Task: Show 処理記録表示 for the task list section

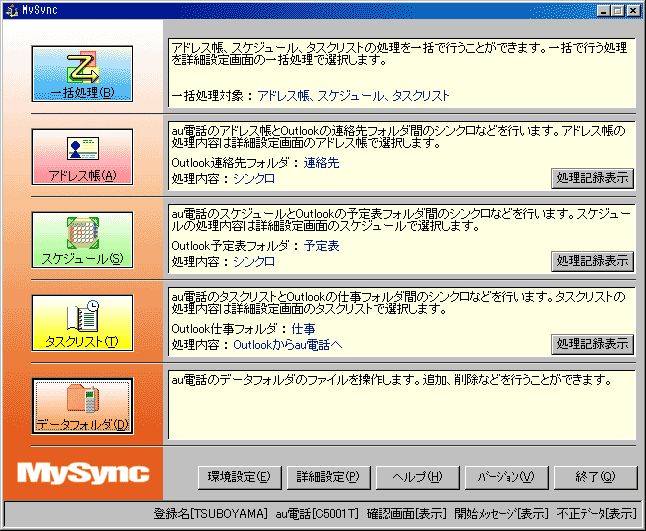Action: (x=591, y=344)
